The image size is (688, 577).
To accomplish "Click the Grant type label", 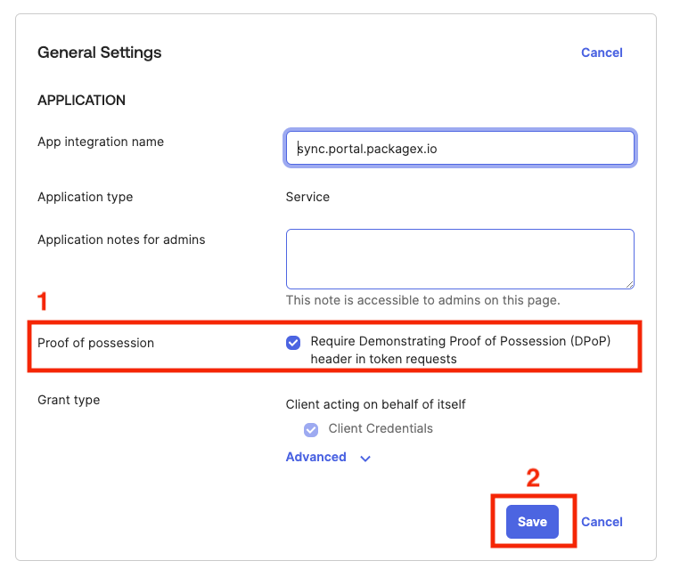I will click(69, 400).
